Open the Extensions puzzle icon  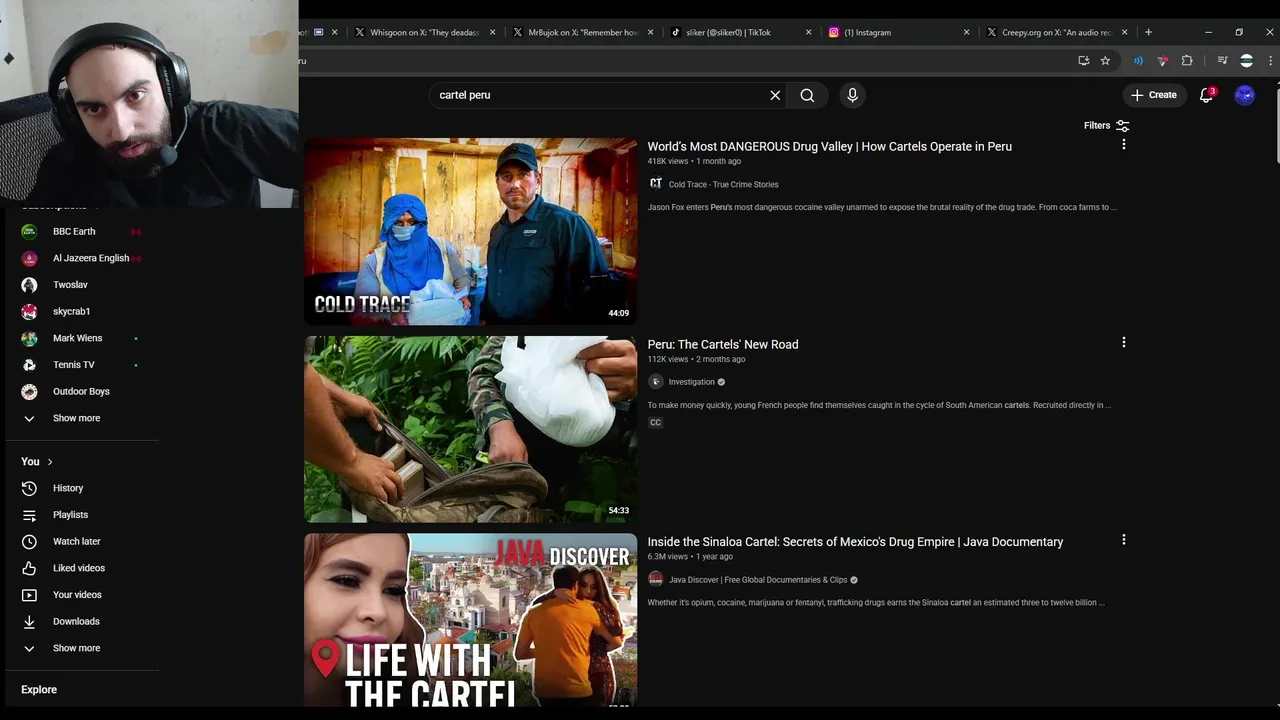1187,61
